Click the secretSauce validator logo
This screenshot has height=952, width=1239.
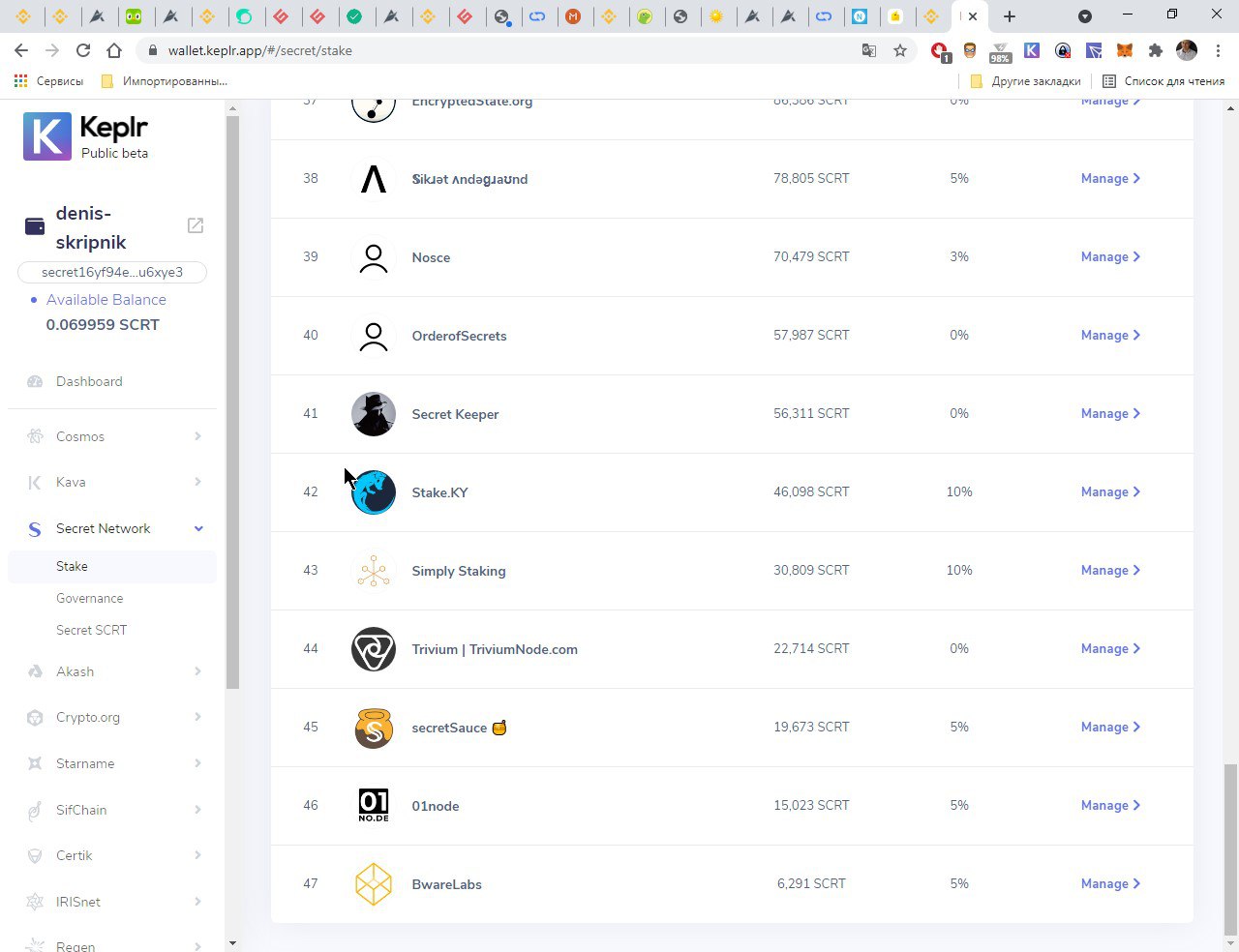pos(374,728)
